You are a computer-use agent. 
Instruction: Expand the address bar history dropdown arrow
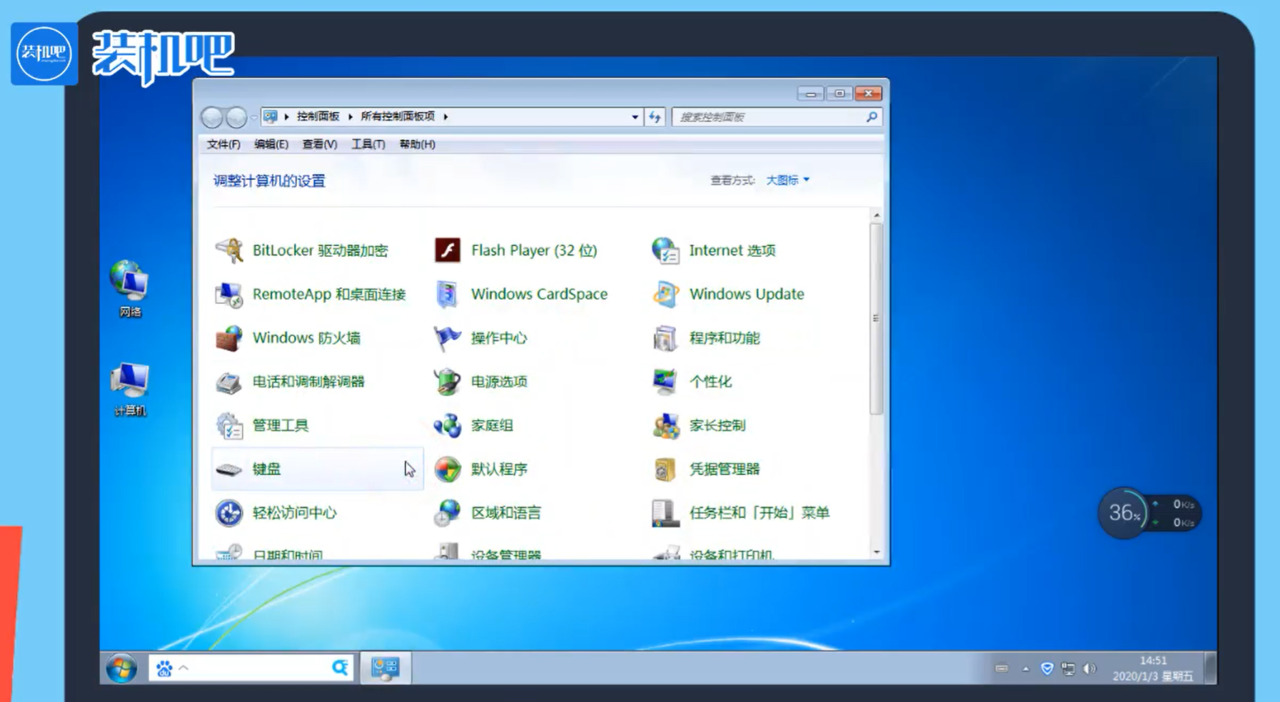(635, 117)
